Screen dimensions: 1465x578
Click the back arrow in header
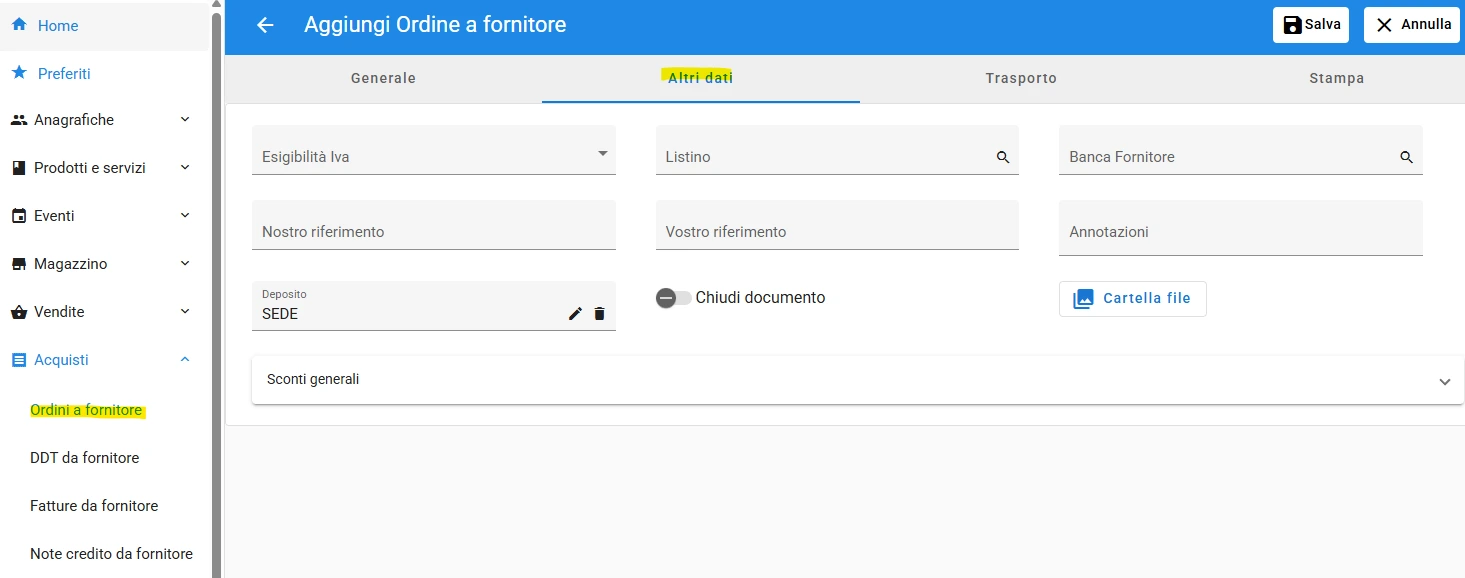[265, 25]
